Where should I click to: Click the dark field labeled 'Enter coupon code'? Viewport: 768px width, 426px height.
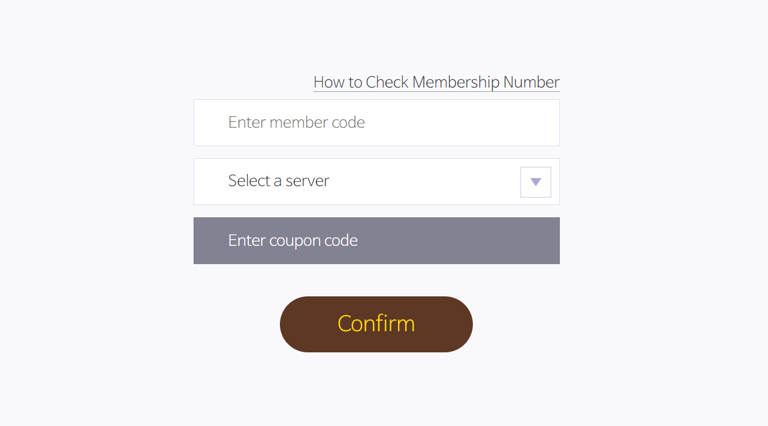pos(376,240)
